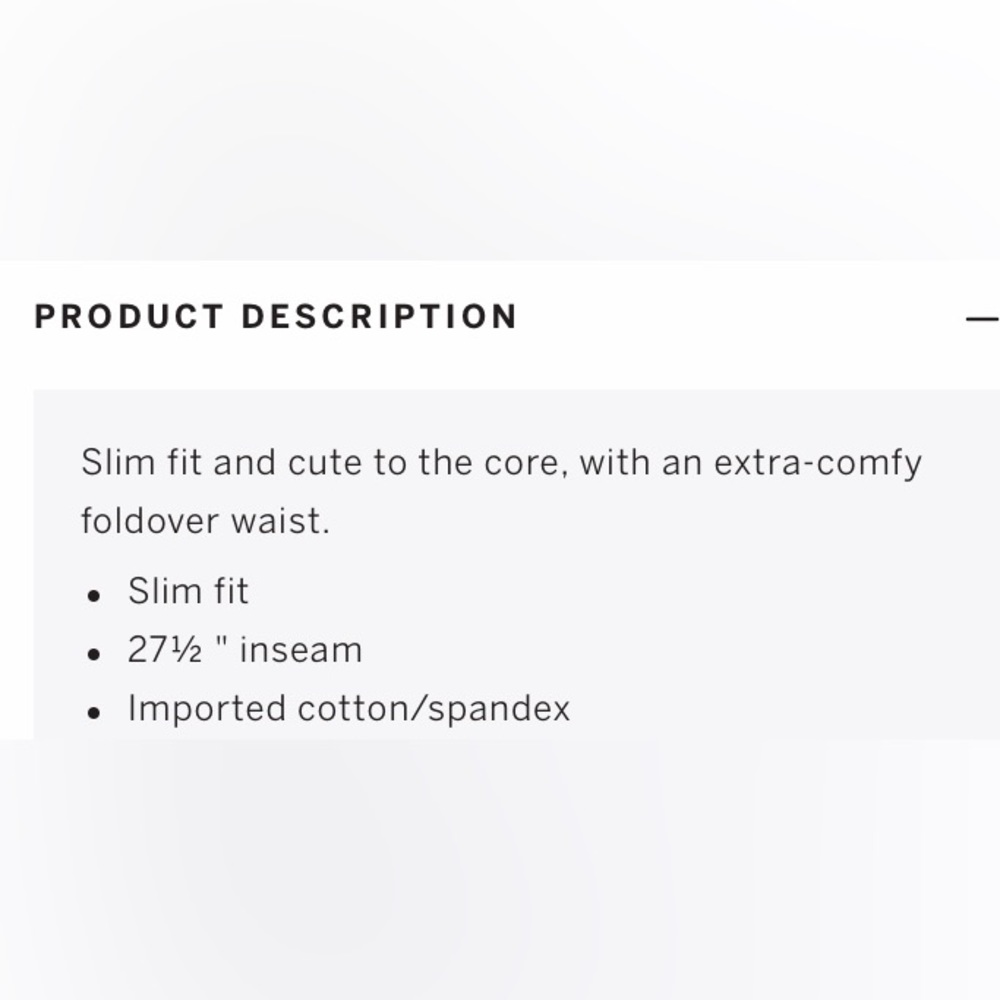Click the words 'foldover waist.' in the paragraph

click(205, 520)
